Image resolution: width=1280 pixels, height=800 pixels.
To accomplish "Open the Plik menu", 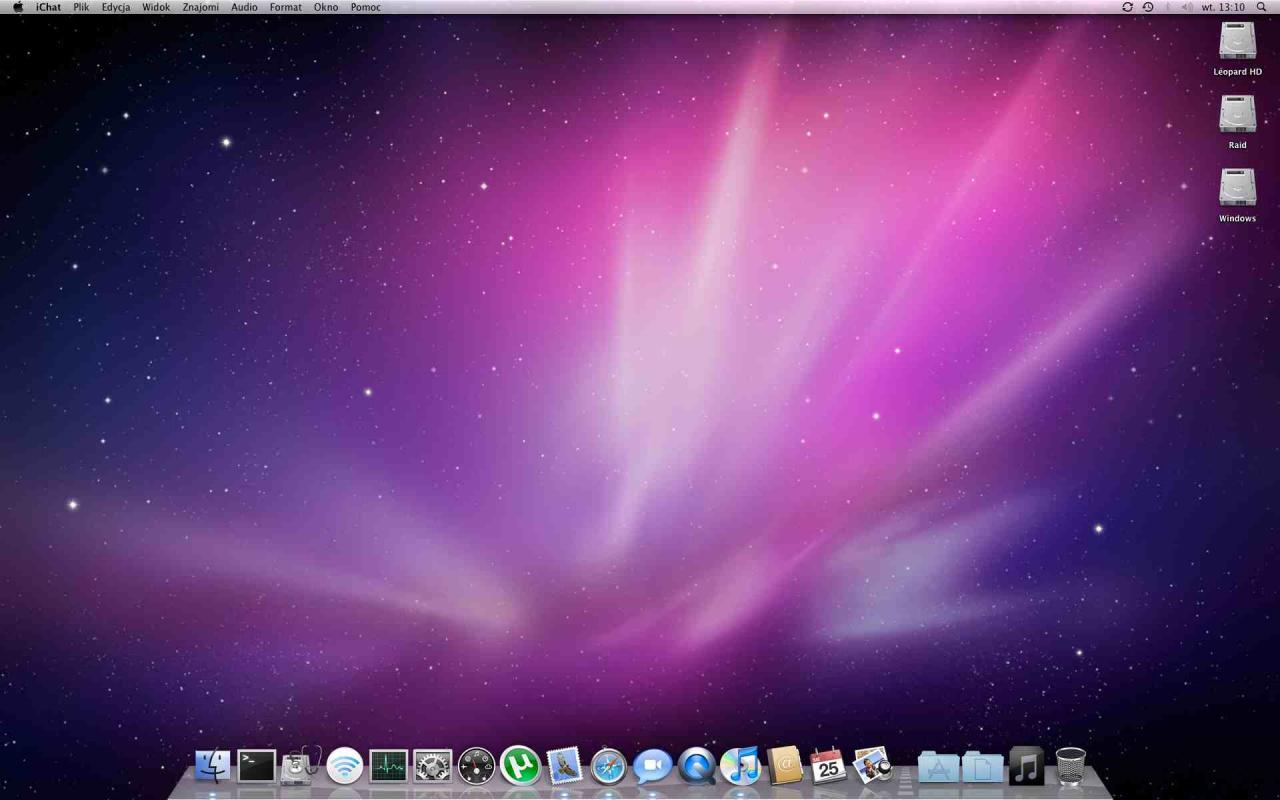I will 81,7.
